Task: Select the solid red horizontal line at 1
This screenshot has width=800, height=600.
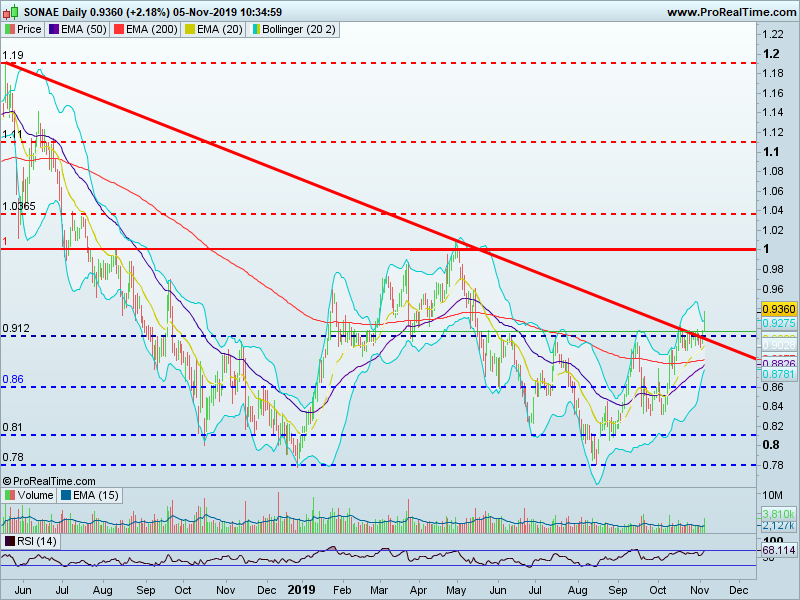Action: tap(379, 249)
